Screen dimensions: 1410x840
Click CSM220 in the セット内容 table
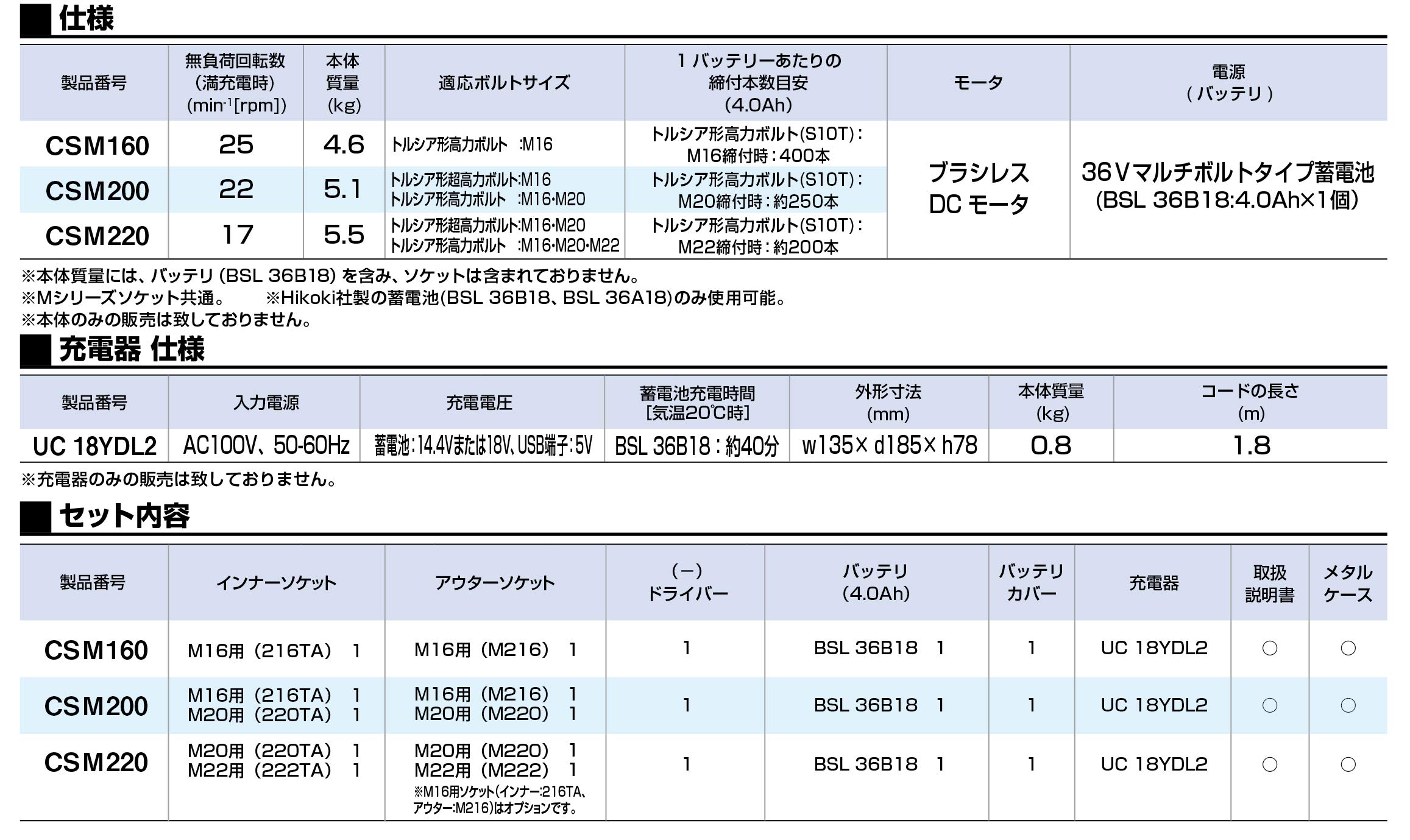96,763
